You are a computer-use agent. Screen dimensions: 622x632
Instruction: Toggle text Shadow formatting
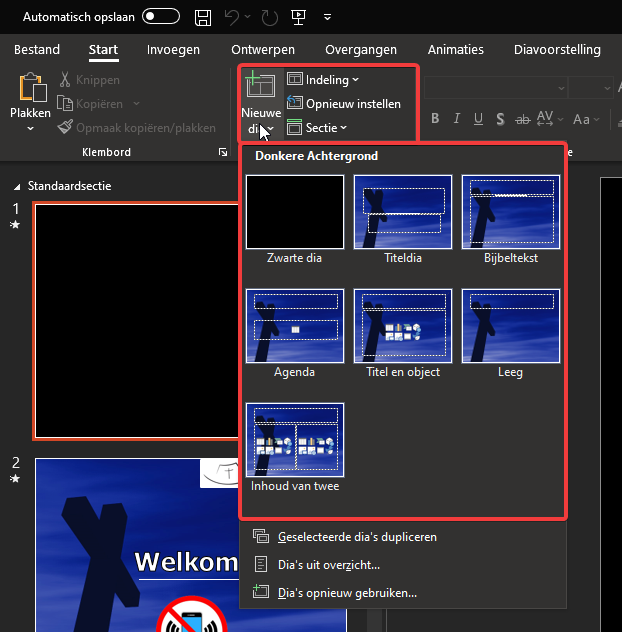click(x=500, y=118)
